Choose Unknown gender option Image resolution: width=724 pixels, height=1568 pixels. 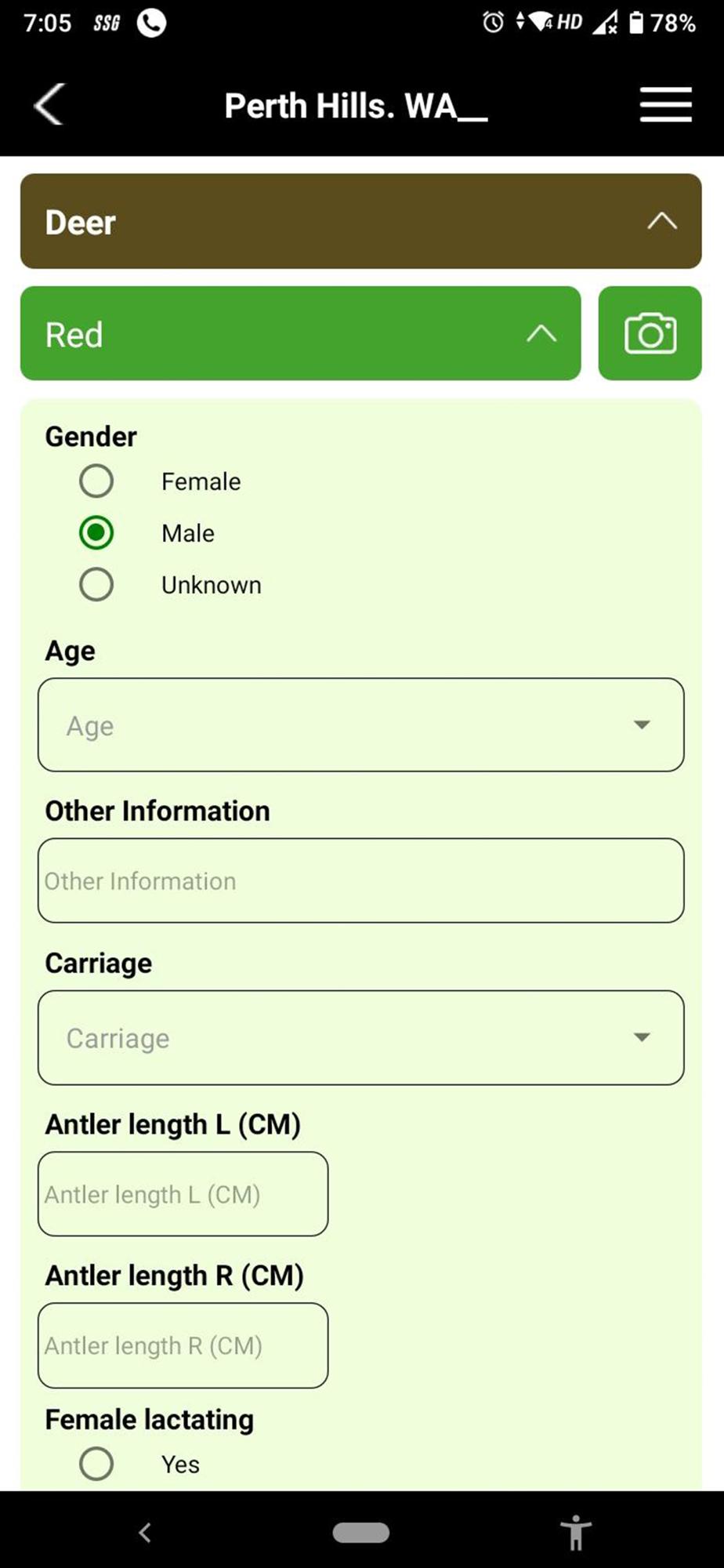coord(96,585)
